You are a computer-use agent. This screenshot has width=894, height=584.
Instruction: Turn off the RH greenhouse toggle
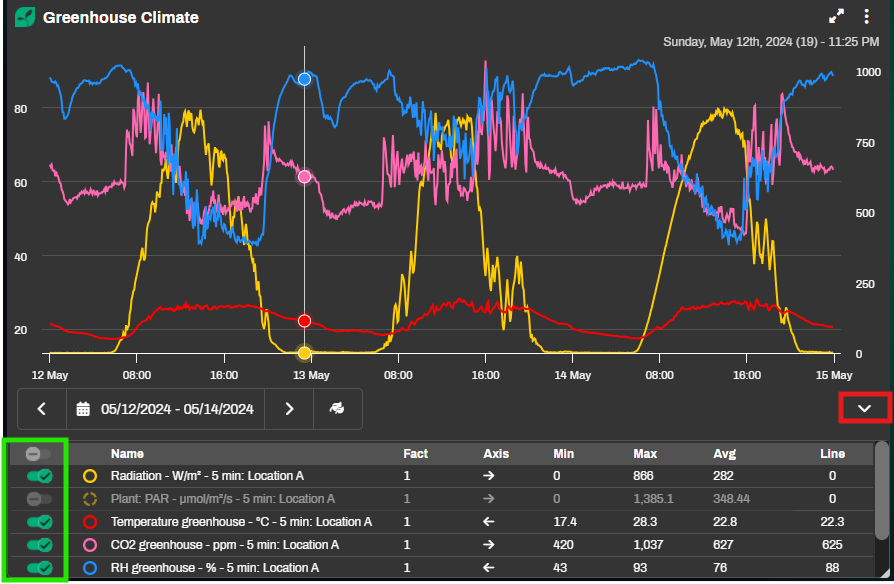click(x=39, y=567)
